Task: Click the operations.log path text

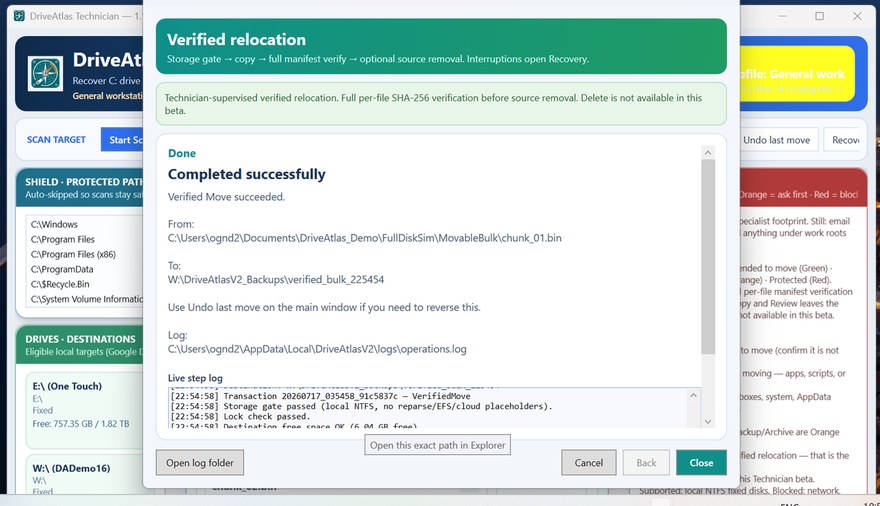Action: [317, 349]
